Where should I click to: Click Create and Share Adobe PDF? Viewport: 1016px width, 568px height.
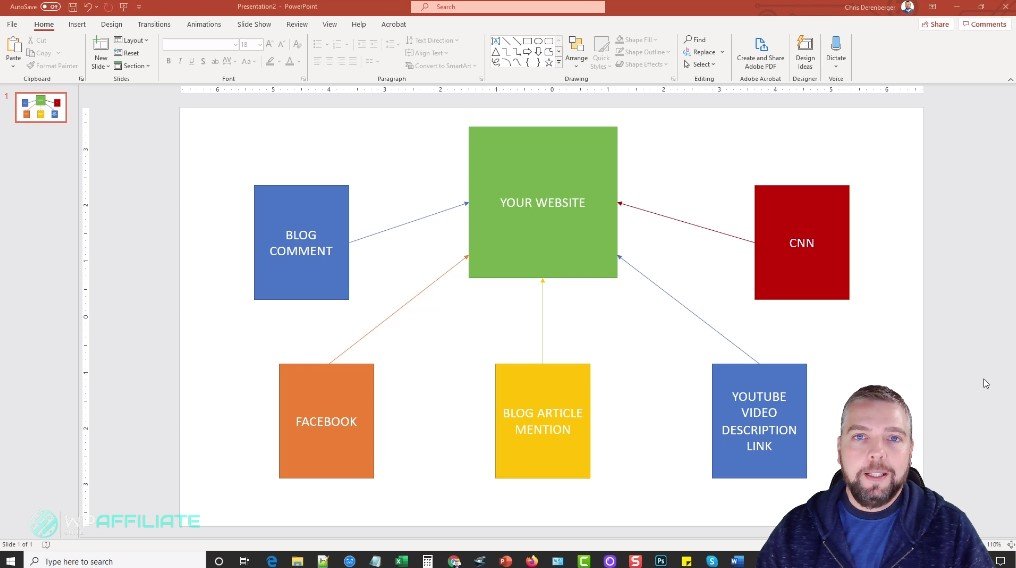[x=760, y=50]
